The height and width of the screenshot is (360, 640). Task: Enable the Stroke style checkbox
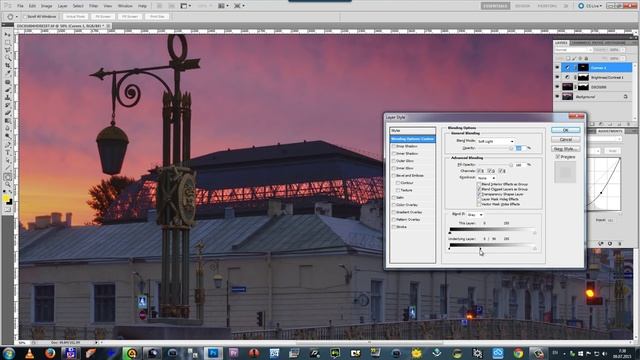coord(394,227)
